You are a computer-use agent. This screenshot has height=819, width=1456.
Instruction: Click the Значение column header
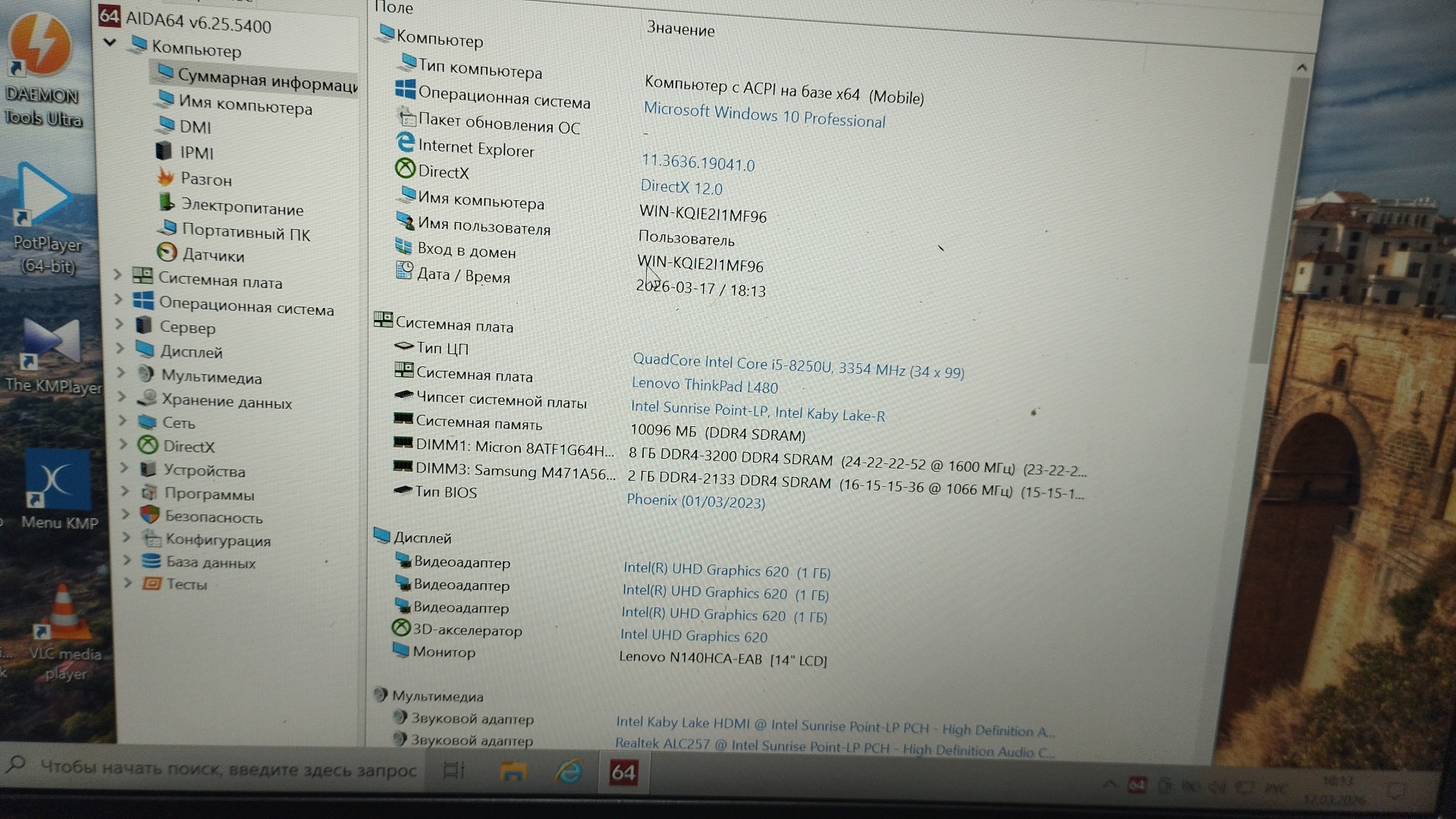point(680,30)
